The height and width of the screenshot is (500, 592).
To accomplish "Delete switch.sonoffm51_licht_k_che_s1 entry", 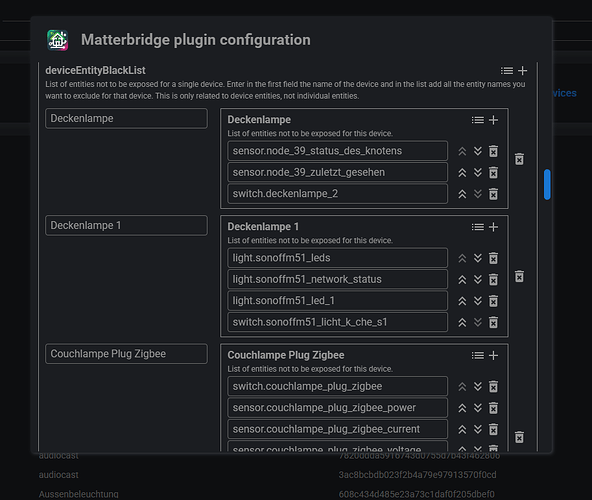I will [493, 323].
